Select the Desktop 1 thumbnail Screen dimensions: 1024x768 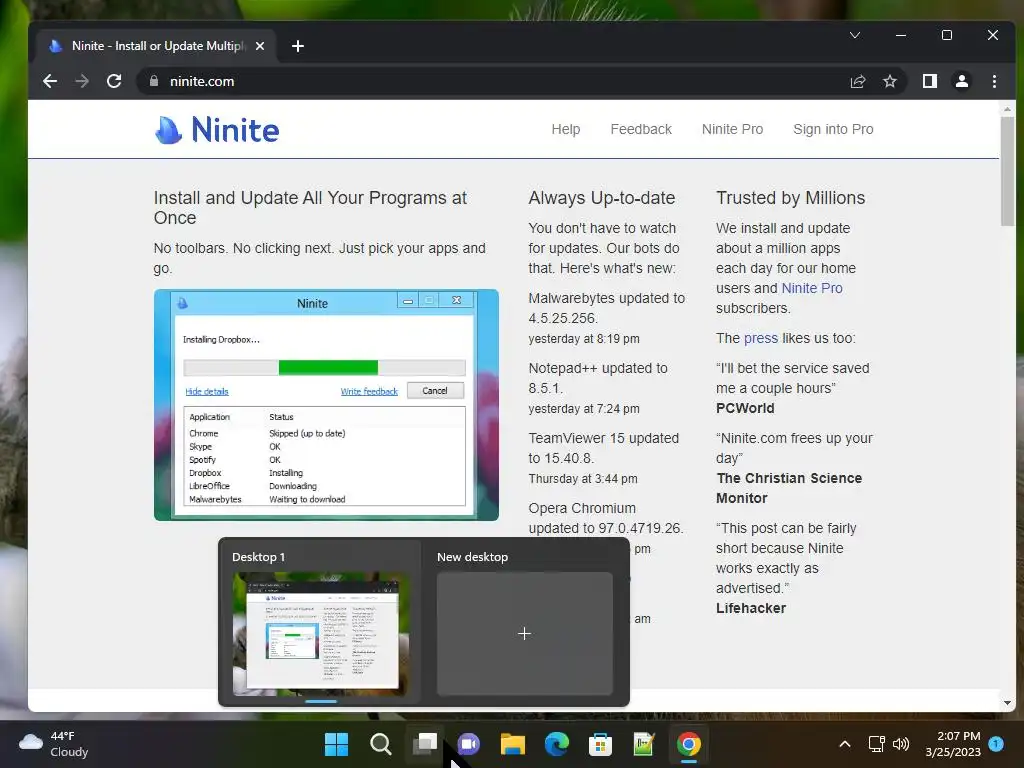click(321, 633)
